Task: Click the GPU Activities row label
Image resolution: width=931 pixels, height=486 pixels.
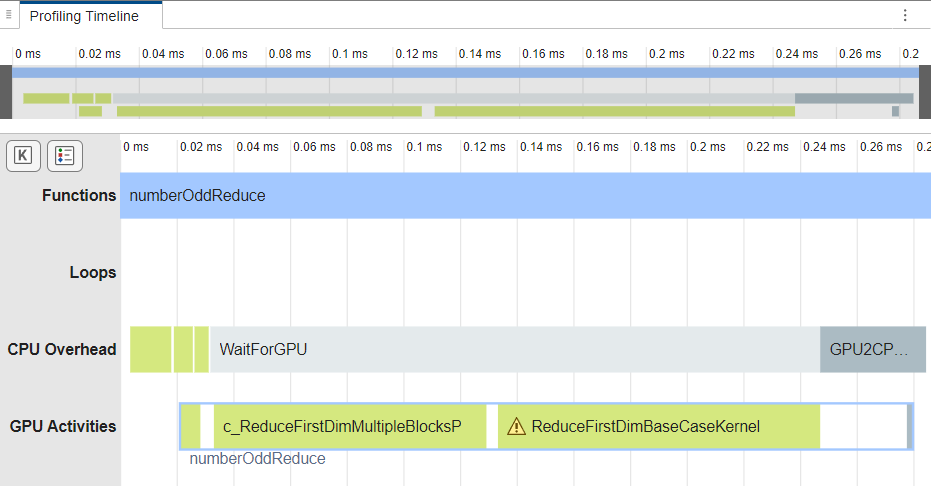Action: pos(63,426)
